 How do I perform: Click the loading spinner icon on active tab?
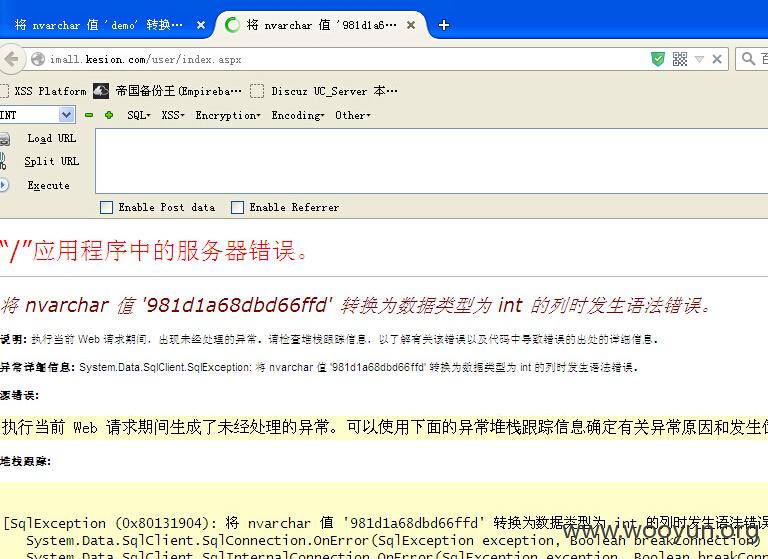[232, 25]
